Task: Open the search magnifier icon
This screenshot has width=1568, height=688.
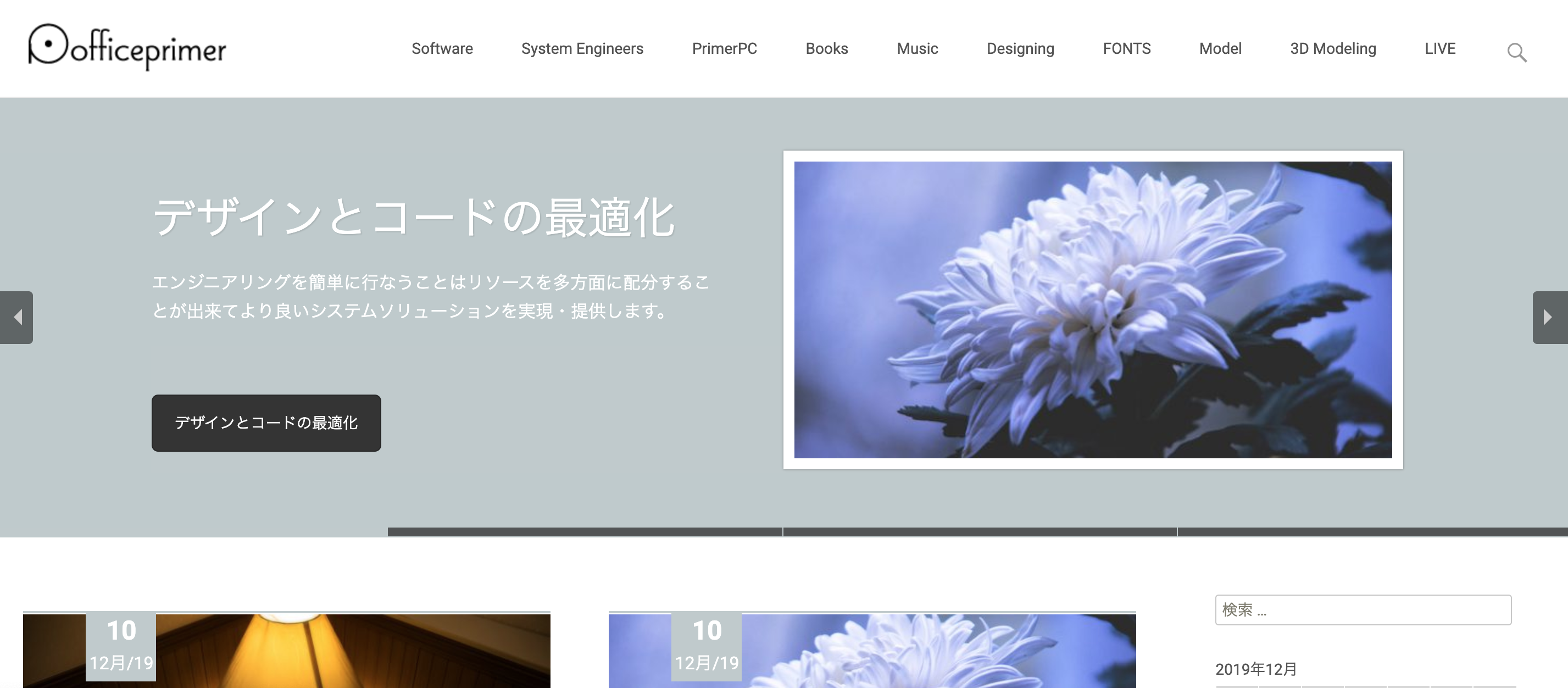Action: point(1516,52)
